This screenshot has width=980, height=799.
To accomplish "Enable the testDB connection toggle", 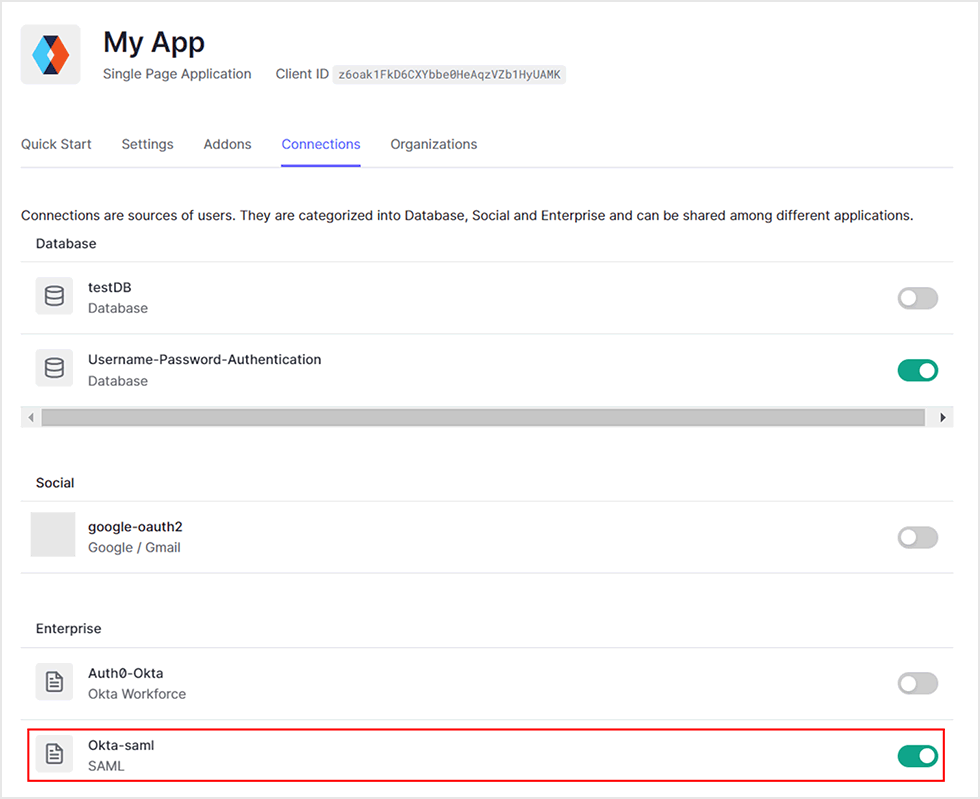I will 918,298.
